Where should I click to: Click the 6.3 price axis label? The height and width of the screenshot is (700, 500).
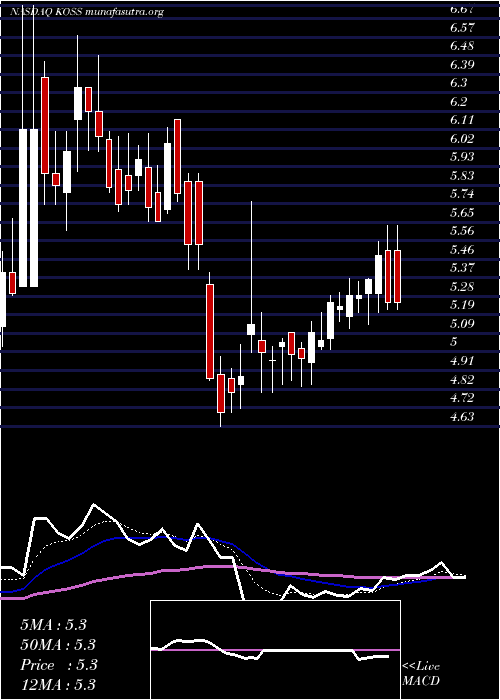[458, 83]
